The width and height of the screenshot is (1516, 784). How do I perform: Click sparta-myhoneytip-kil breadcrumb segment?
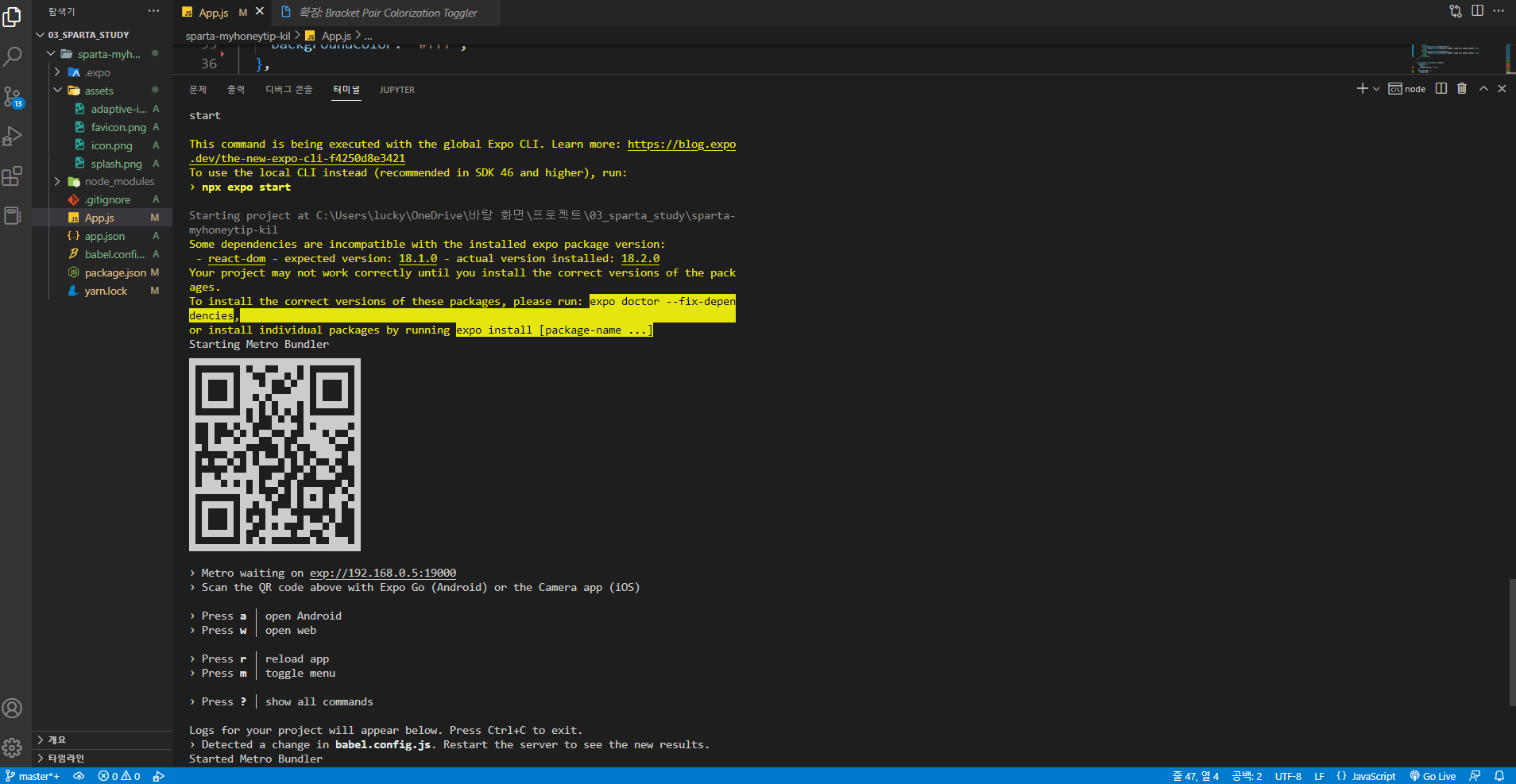point(238,36)
